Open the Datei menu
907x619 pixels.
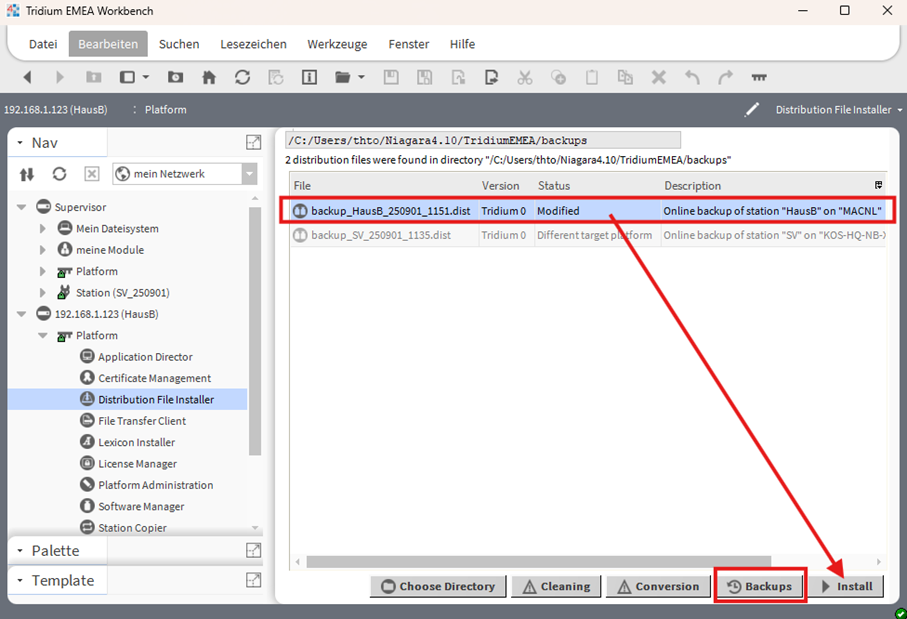[x=43, y=44]
